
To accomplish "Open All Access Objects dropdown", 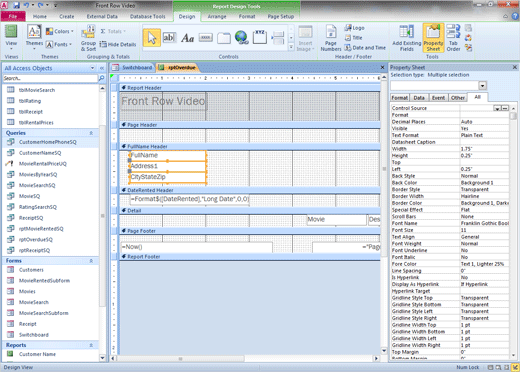I will coord(92,68).
